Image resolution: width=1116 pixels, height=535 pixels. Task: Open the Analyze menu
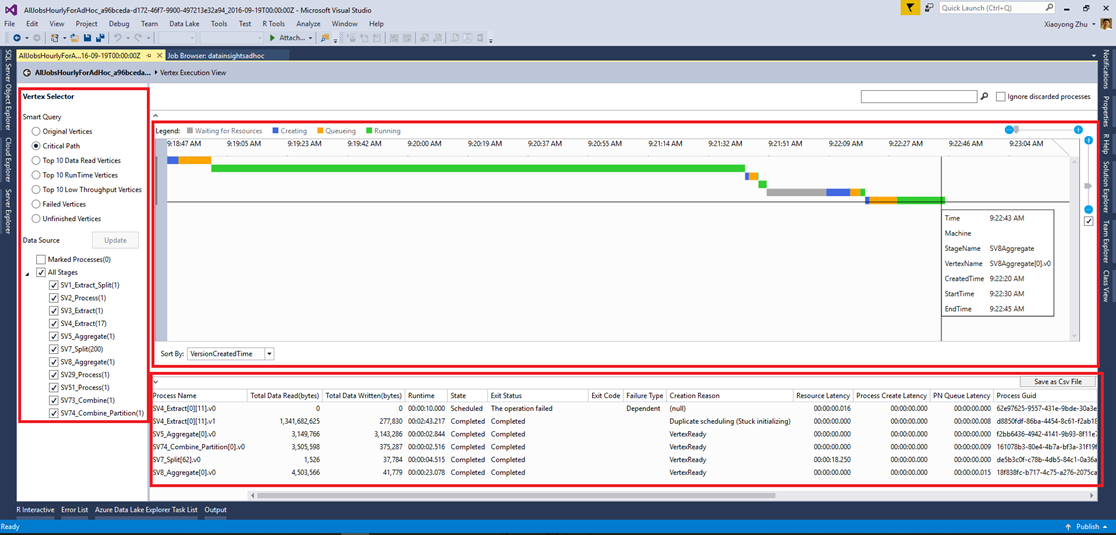coord(308,23)
